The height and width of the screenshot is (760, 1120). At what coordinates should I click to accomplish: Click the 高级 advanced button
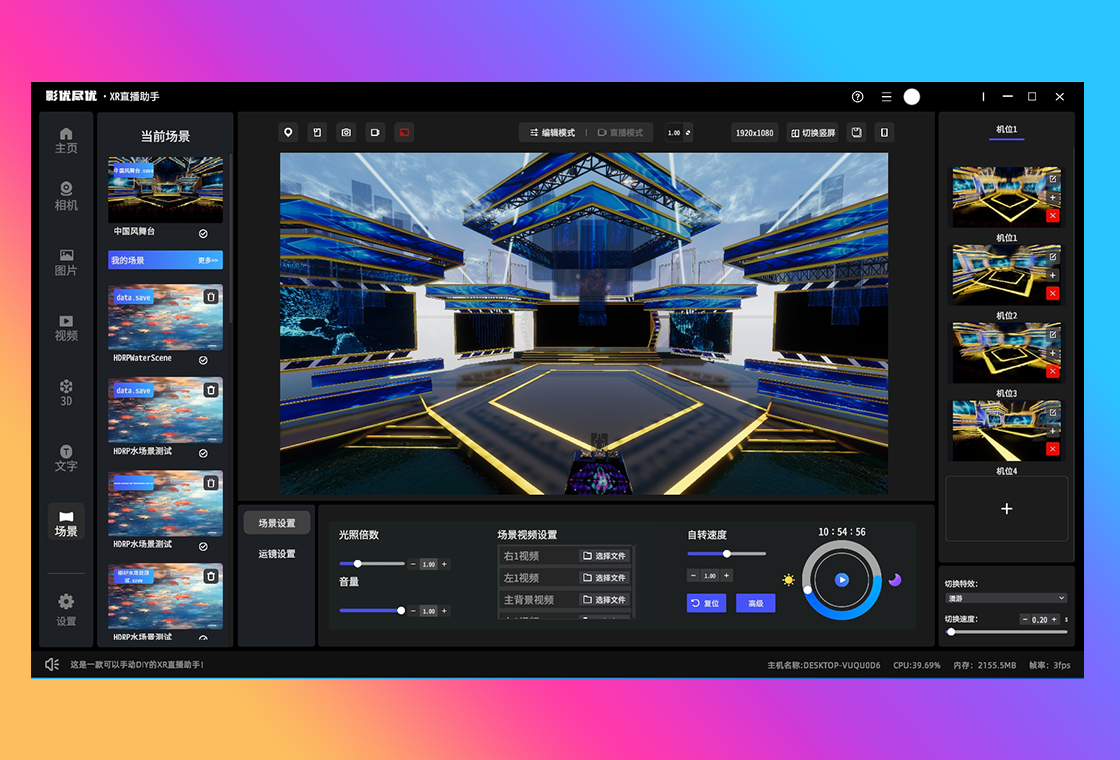pos(756,603)
